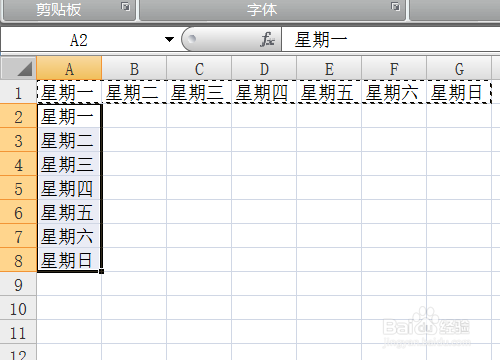
Task: Select row 5 header
Action: click(x=18, y=188)
